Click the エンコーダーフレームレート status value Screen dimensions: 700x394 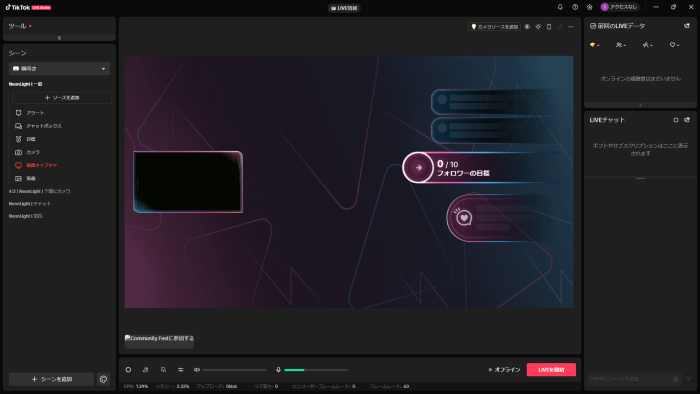(323, 386)
